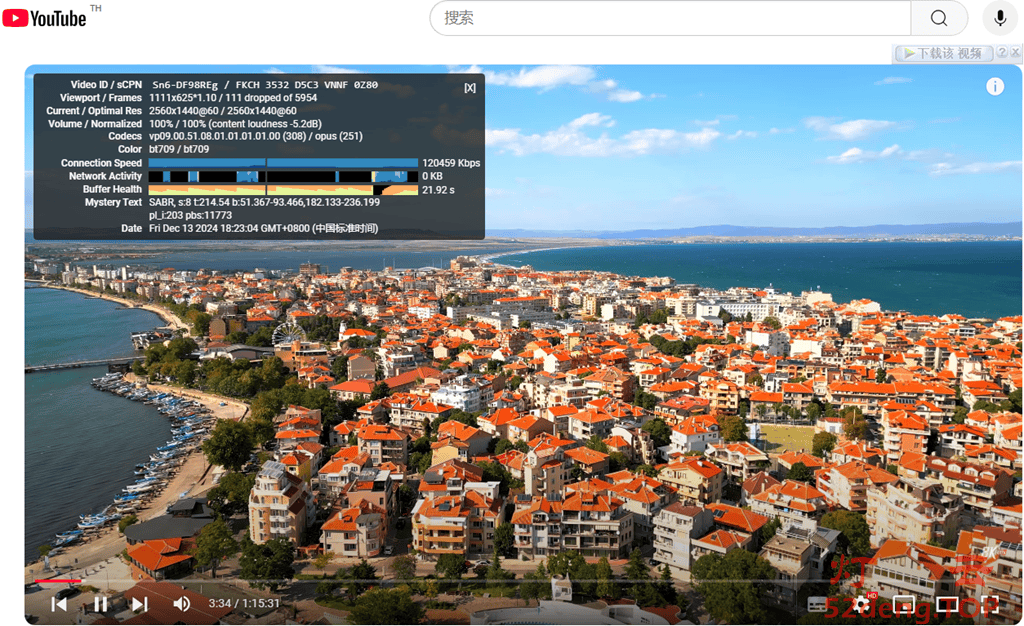Viewport: 1024px width, 626px height.
Task: Click the 下载该视频 download button
Action: click(943, 54)
